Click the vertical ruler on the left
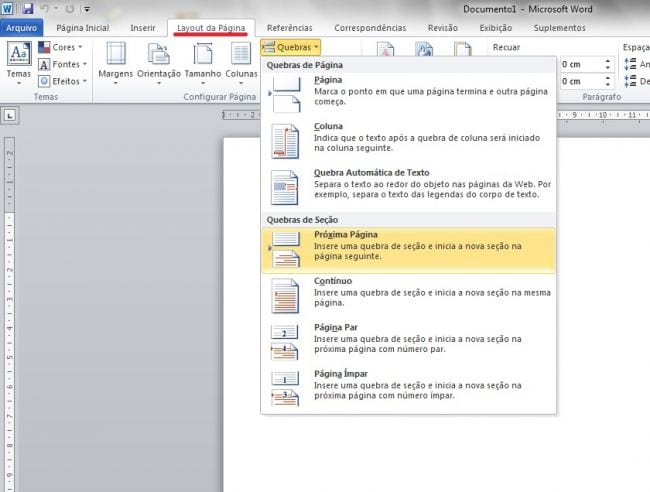650x492 pixels. [x=9, y=314]
